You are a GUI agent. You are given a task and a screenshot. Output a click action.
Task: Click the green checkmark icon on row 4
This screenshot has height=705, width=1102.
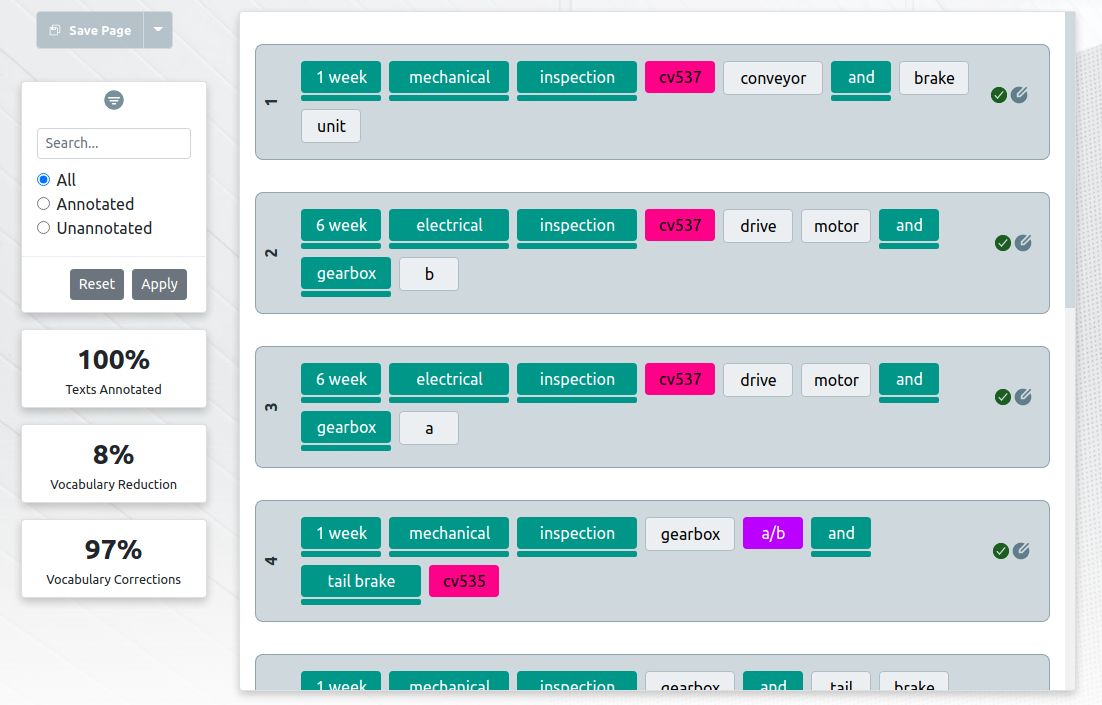(1000, 551)
